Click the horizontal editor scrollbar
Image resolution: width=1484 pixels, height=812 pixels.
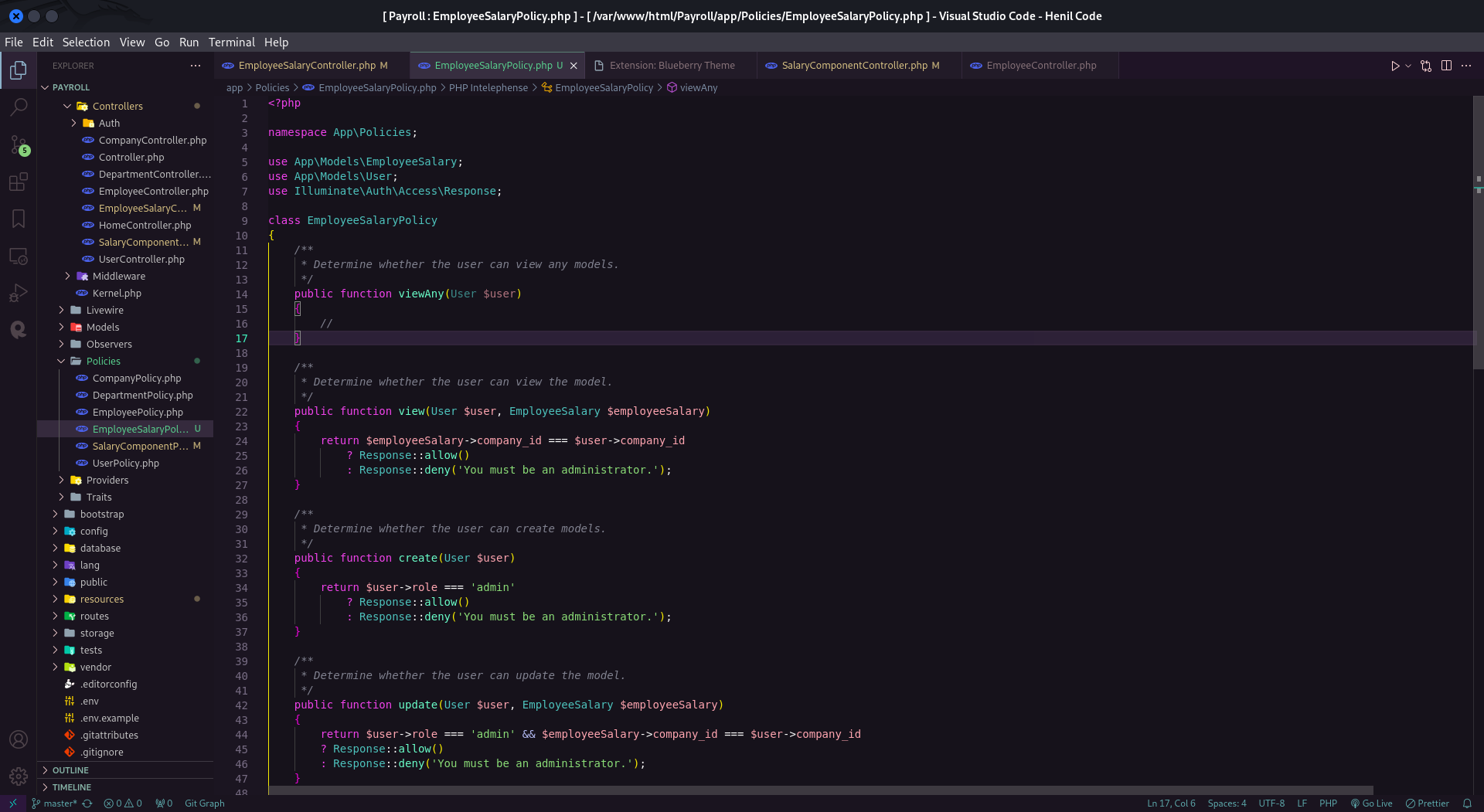(821, 790)
